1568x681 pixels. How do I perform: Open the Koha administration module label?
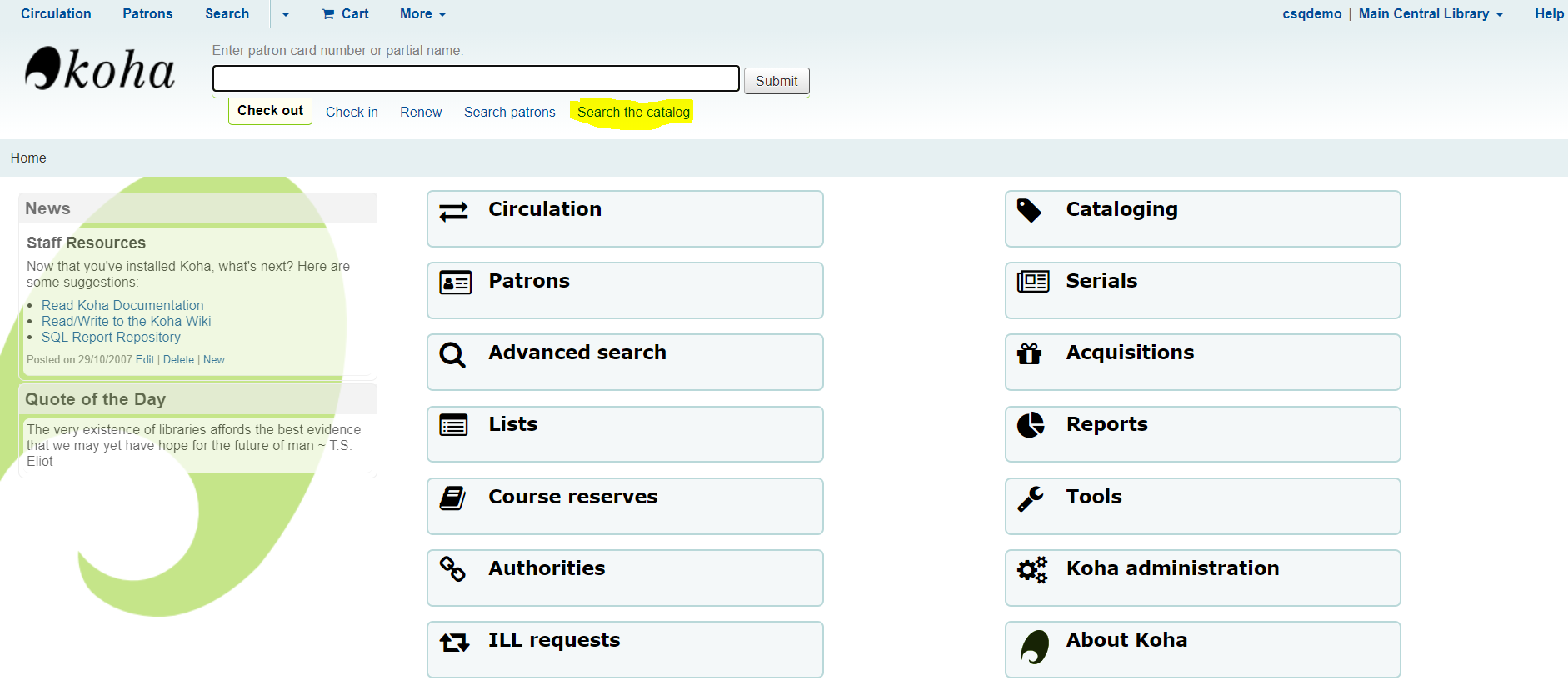[1173, 568]
